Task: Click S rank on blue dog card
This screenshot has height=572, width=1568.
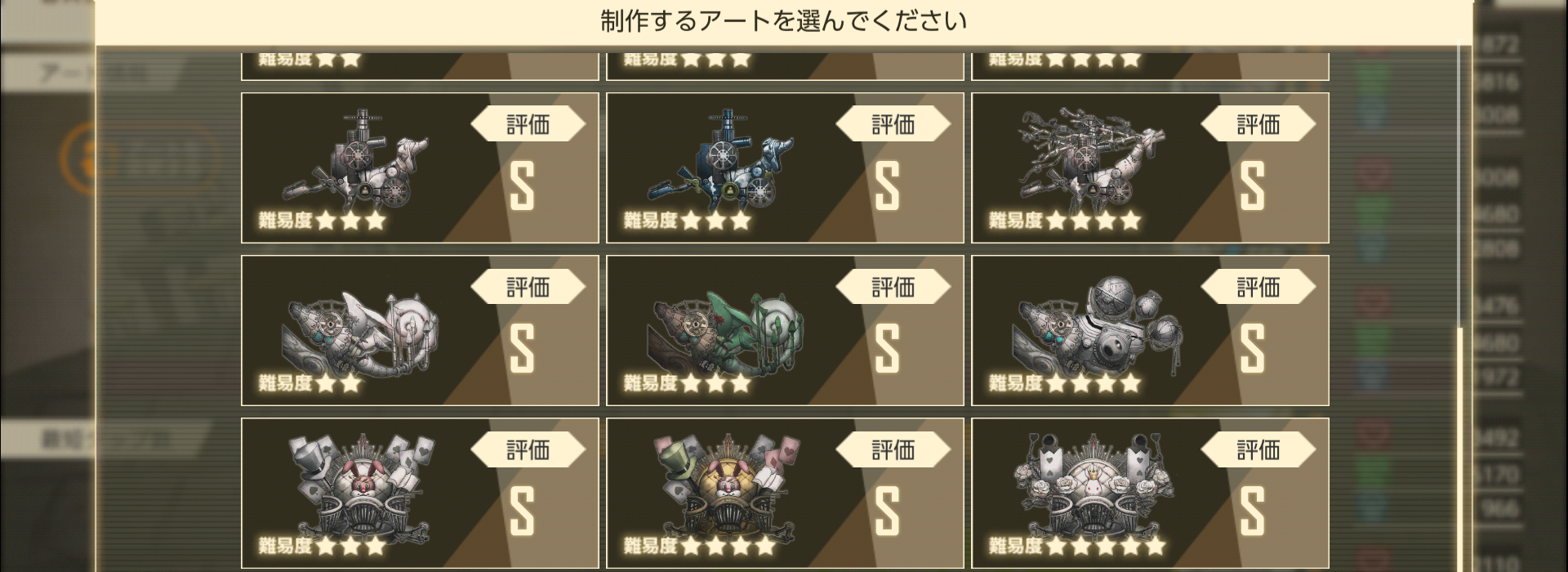Action: click(887, 186)
